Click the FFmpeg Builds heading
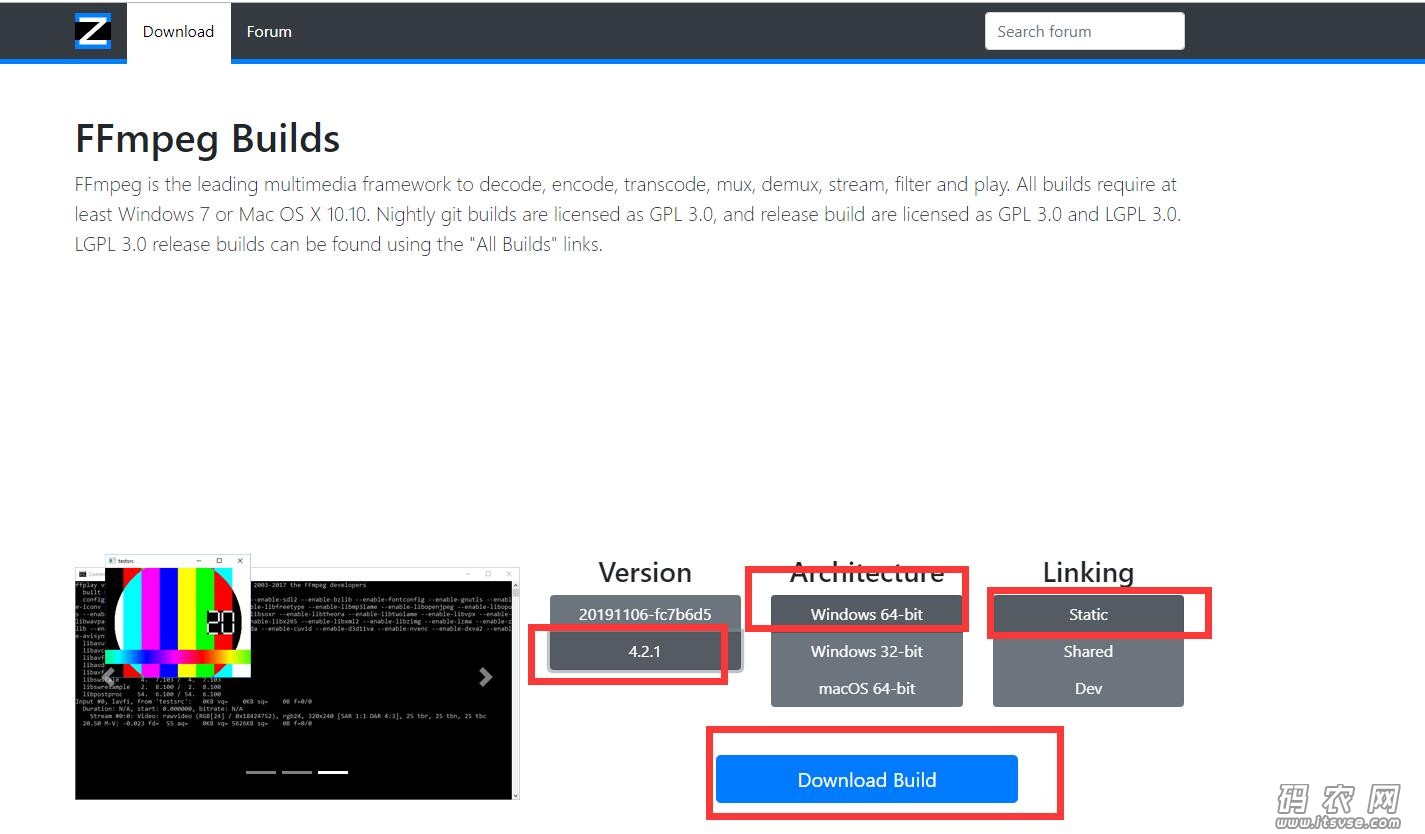Viewport: 1425px width, 834px height. point(208,138)
